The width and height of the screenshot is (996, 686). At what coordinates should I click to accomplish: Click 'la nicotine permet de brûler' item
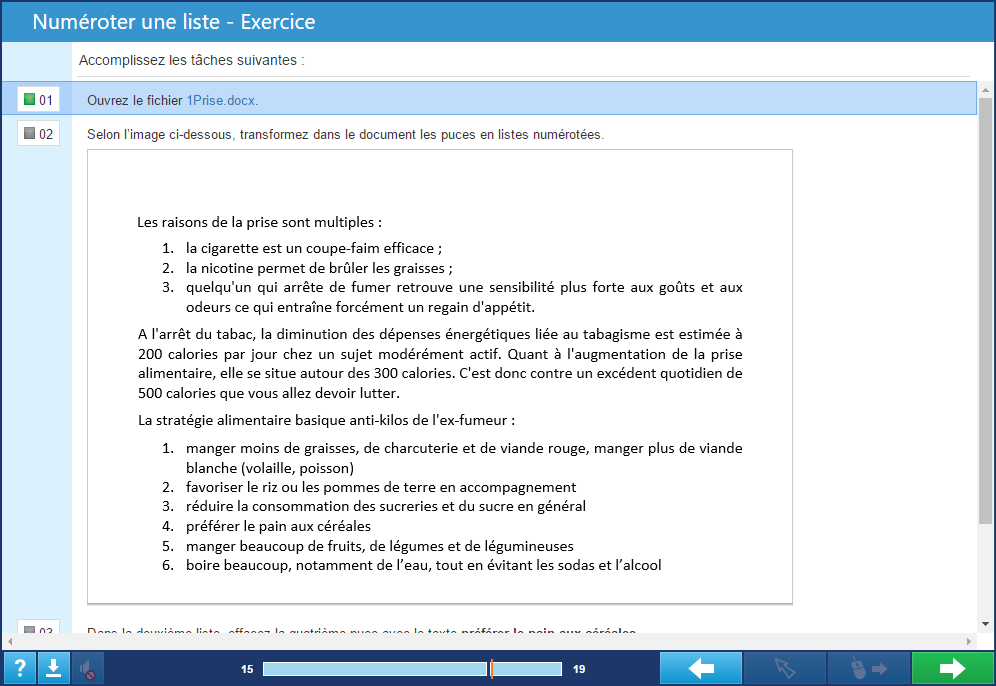319,268
